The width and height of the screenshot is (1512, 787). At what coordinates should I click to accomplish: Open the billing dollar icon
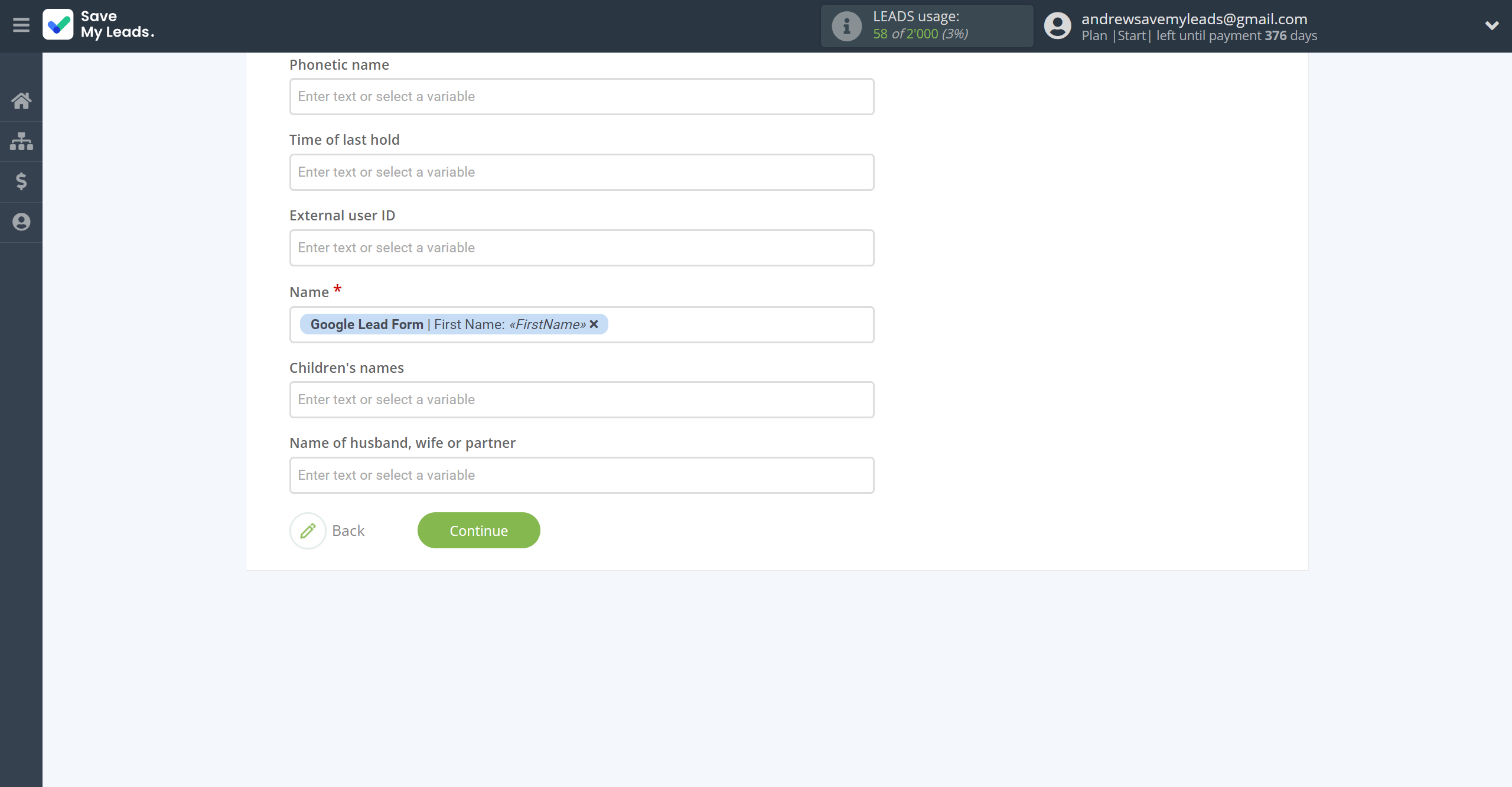pyautogui.click(x=21, y=181)
